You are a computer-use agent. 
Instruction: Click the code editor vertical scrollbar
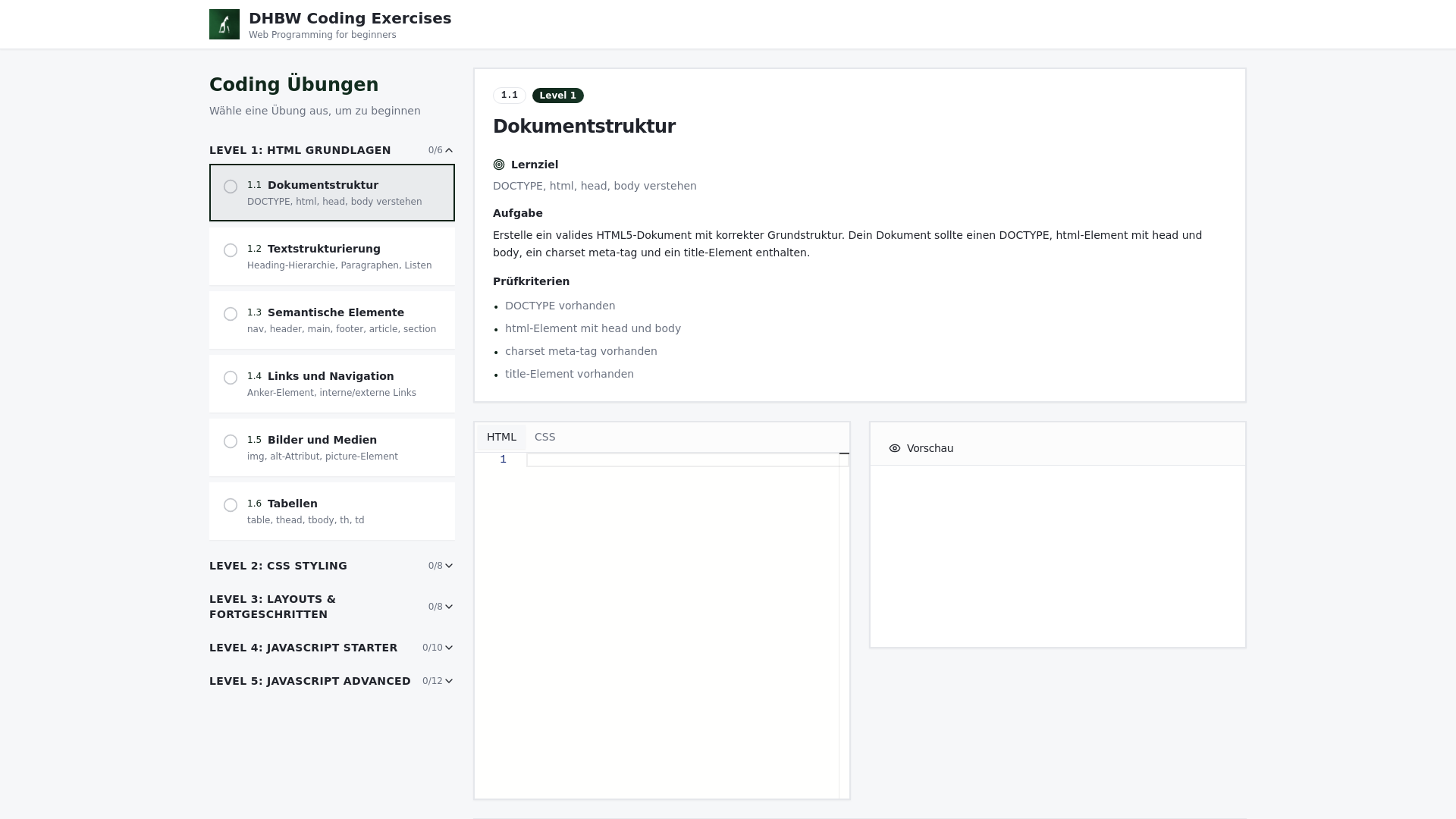point(844,625)
